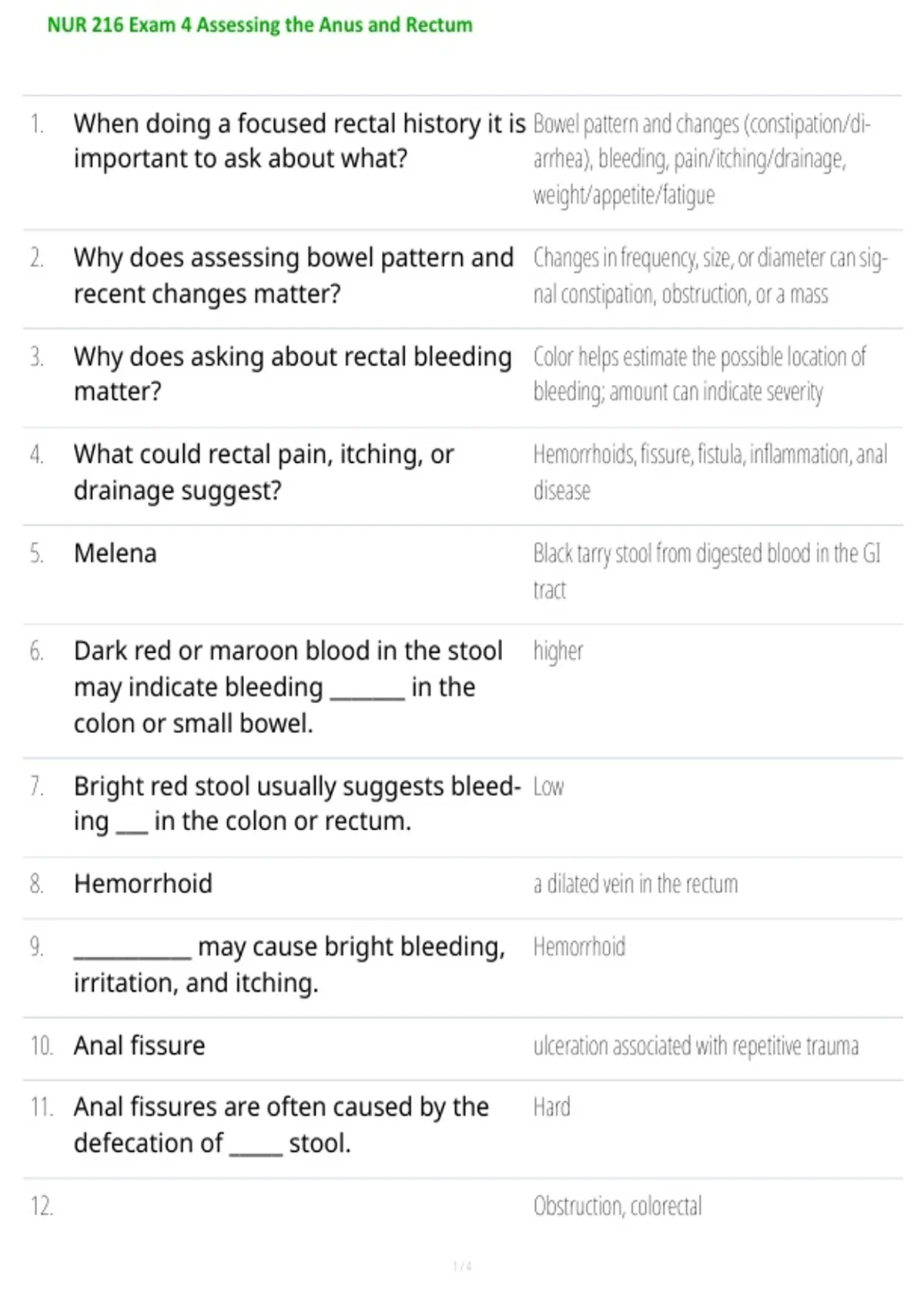This screenshot has height=1309, width=924.
Task: Click the Black tarry stool definition
Action: click(x=707, y=571)
